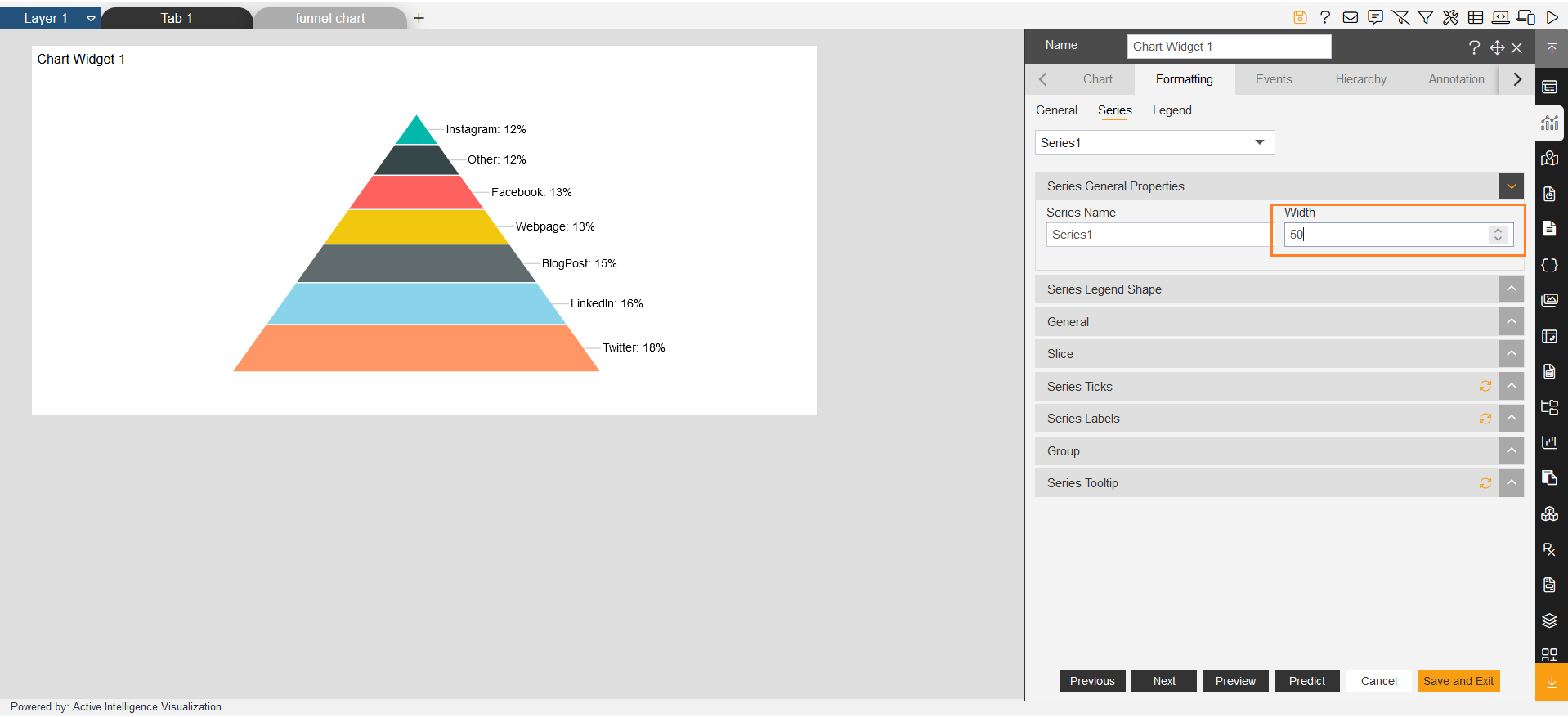Screen dimensions: 1568x717
Task: Click the clear filter crossed-funnel icon
Action: coord(1400,17)
